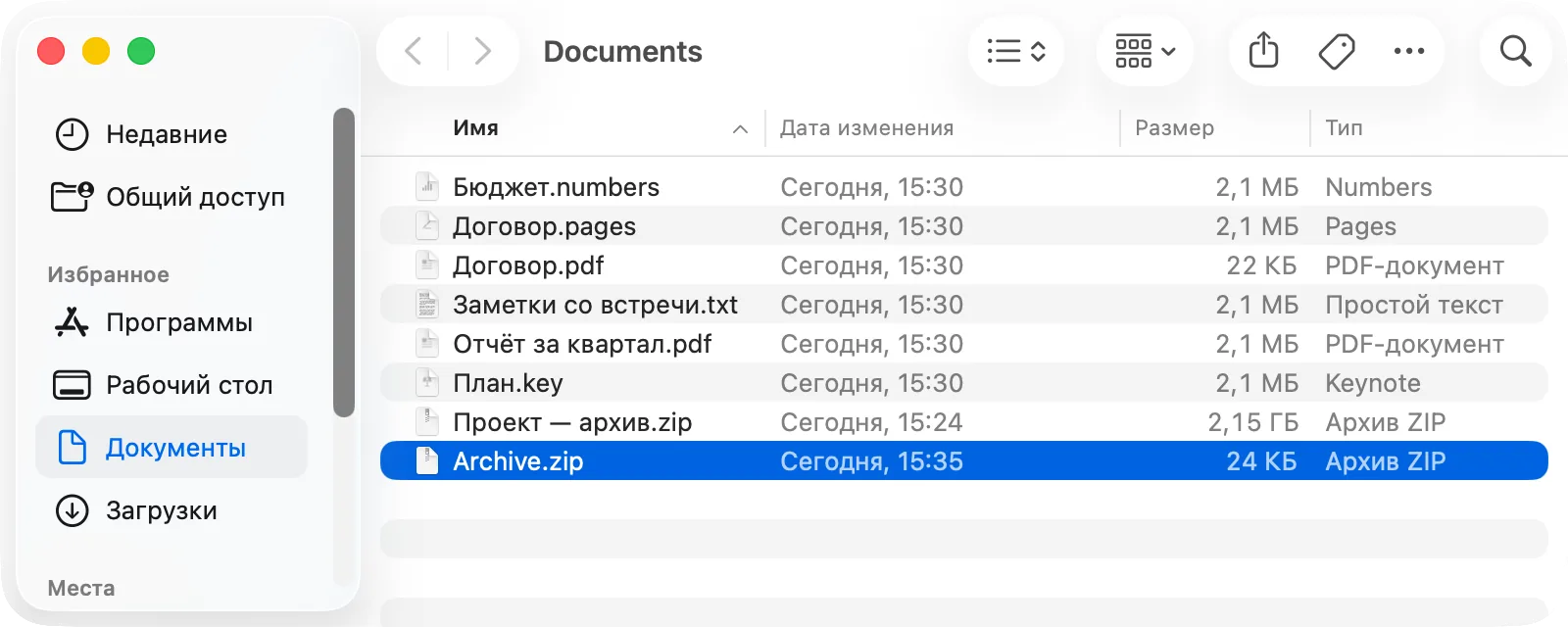Open the list view options
The height and width of the screenshot is (627, 1568).
coord(1016,51)
